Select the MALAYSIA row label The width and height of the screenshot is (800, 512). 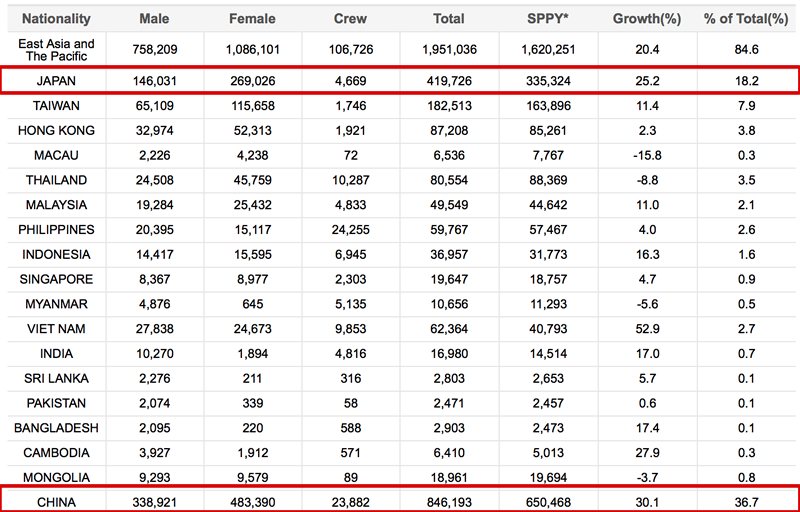[x=56, y=205]
